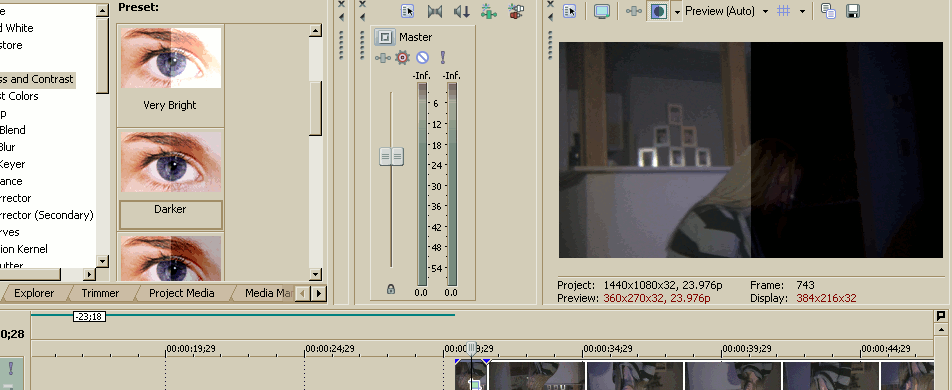The image size is (952, 390).
Task: Click the Master automation settings gear icon
Action: (x=402, y=58)
